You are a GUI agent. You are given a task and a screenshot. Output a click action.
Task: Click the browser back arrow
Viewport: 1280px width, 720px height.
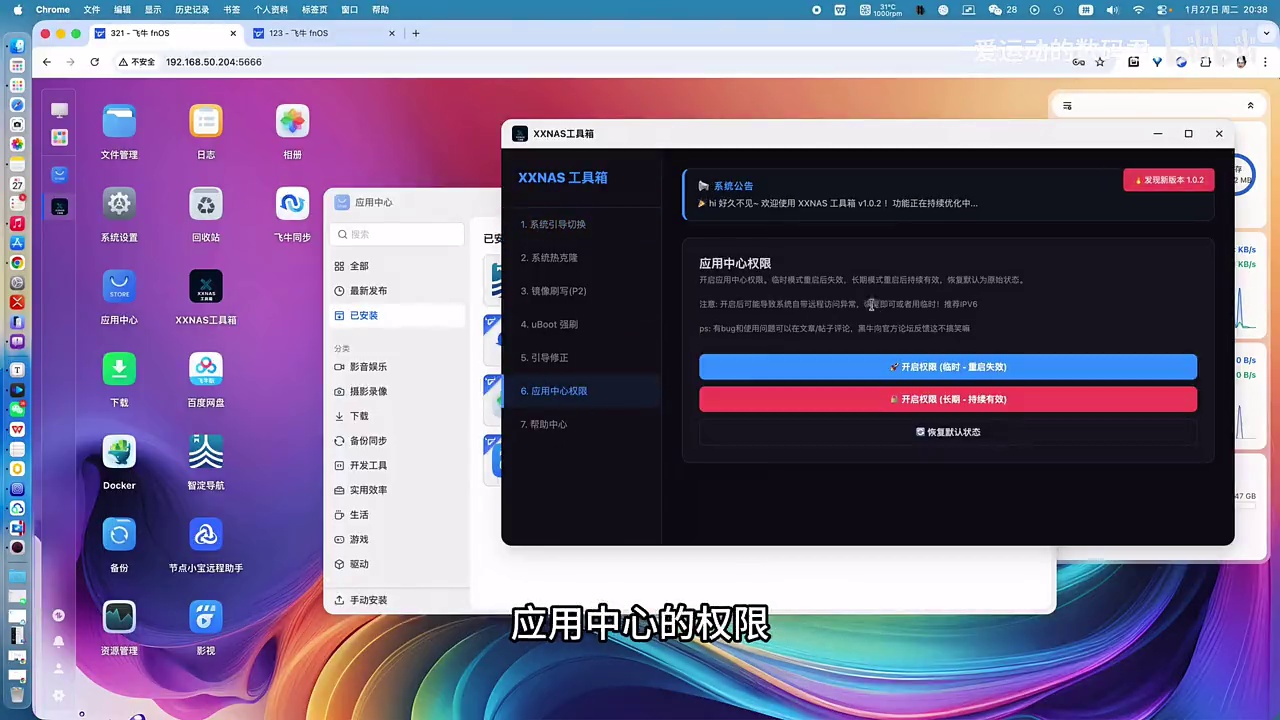46,62
